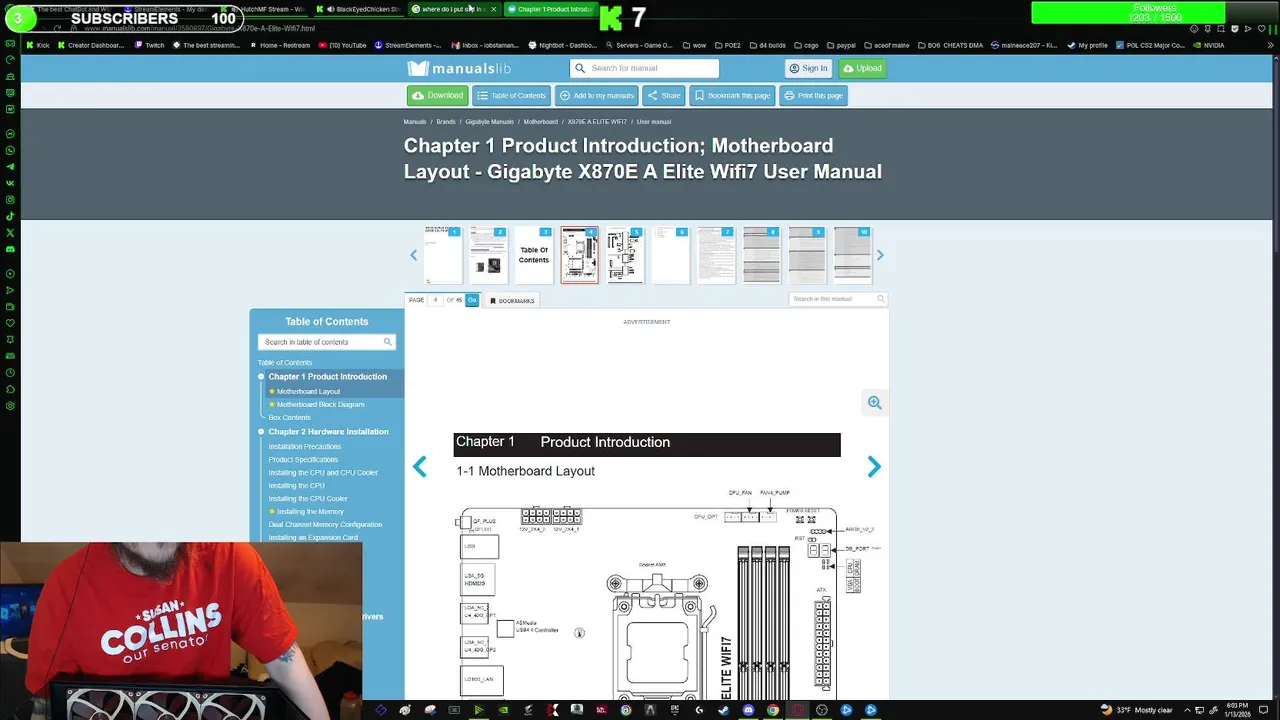Open Google Chrome from the taskbar
The image size is (1280, 720).
[773, 710]
